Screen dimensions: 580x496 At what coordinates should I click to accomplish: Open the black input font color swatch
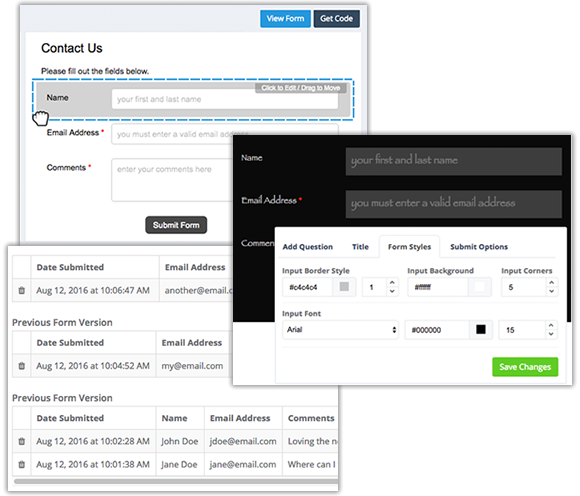coord(480,330)
